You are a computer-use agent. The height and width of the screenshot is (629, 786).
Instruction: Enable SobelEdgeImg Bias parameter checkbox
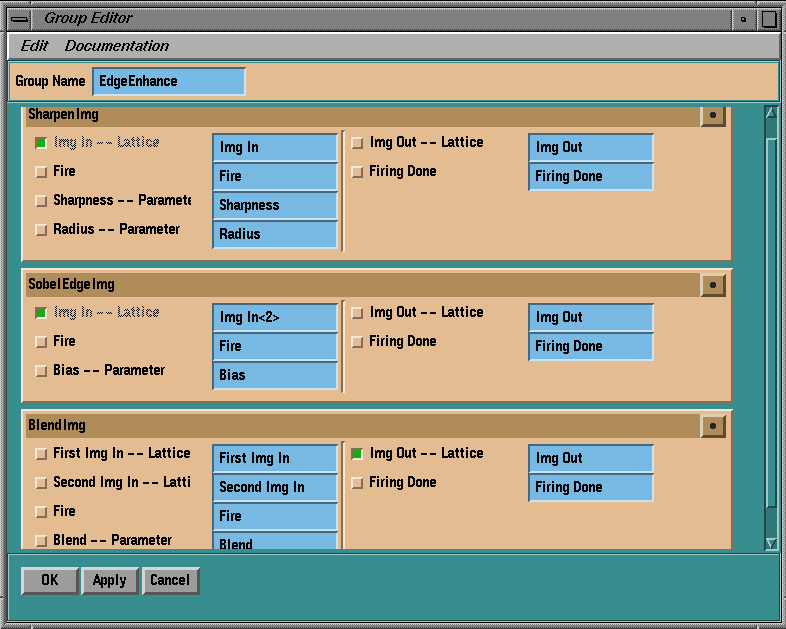[41, 371]
